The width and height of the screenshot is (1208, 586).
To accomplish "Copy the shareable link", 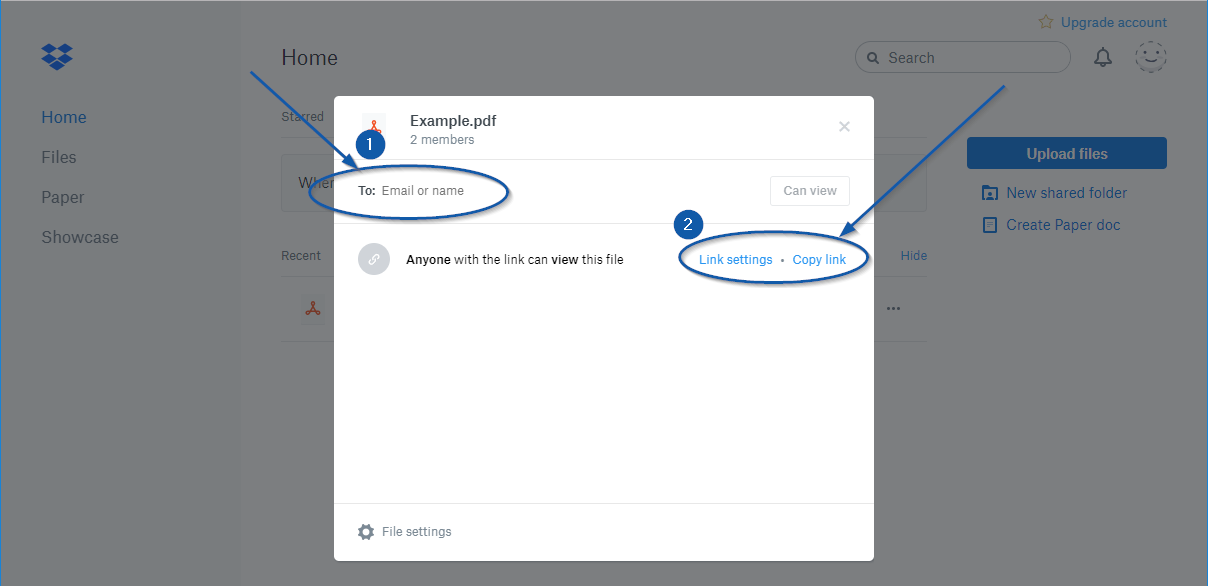I will point(819,258).
